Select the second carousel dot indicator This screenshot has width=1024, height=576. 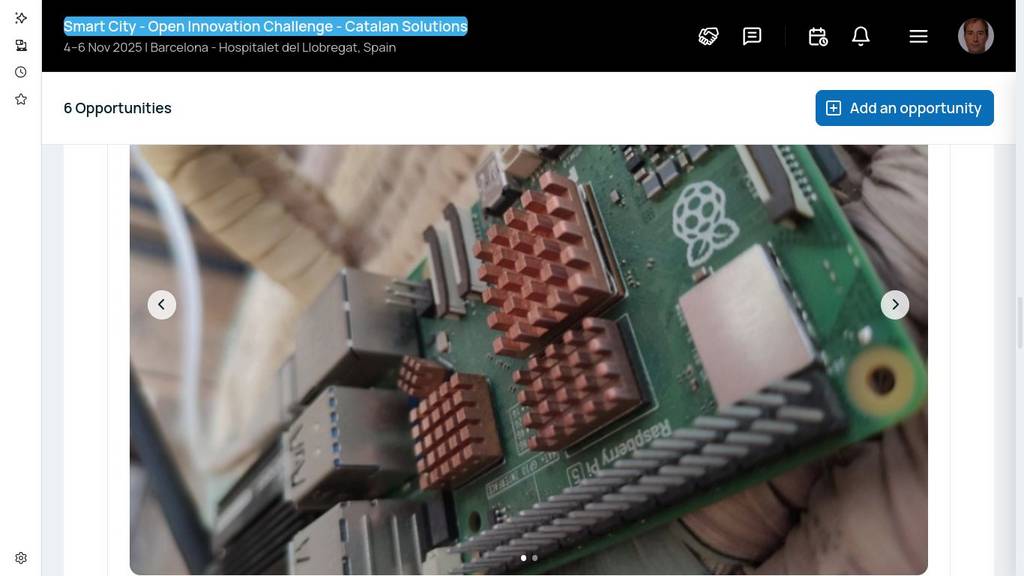point(535,558)
